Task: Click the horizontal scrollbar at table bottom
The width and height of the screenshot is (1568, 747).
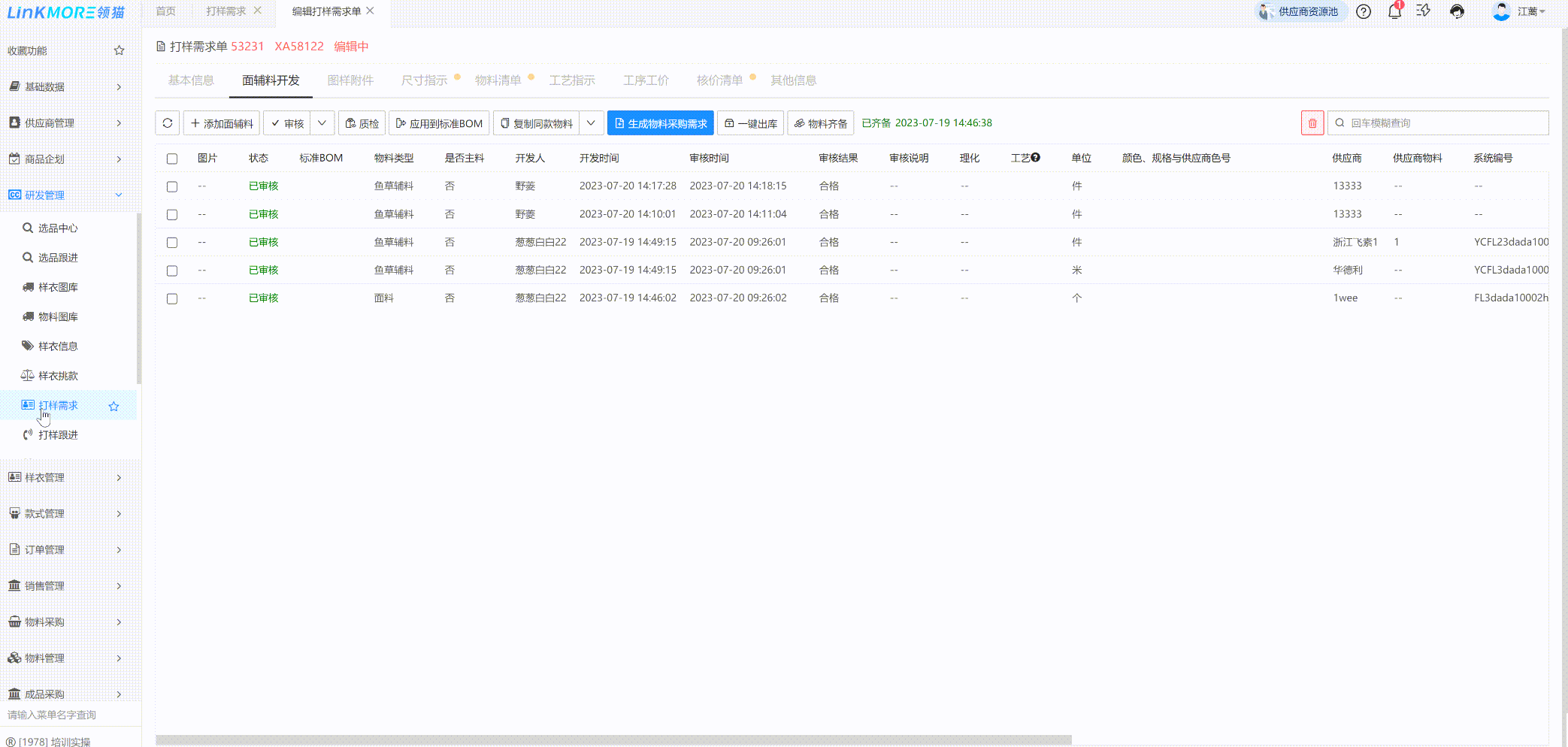Action: pyautogui.click(x=613, y=740)
